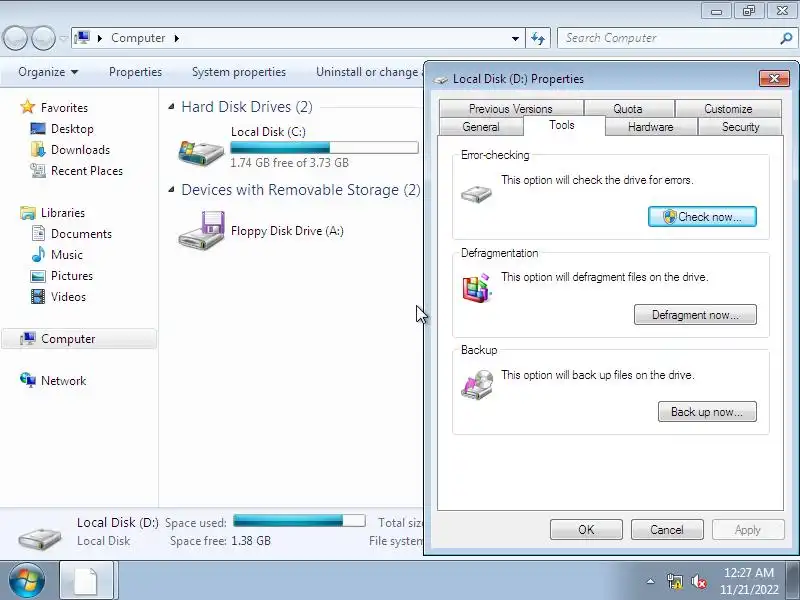Viewport: 800px width, 600px height.
Task: Click the Defragmentation colored blocks icon
Action: pos(478,288)
